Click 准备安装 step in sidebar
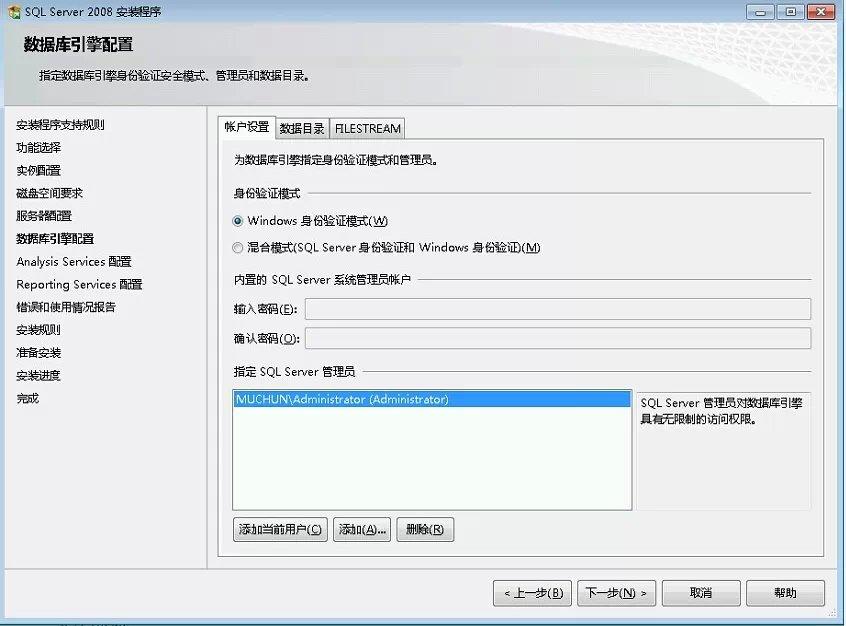The image size is (846, 626). tap(38, 352)
